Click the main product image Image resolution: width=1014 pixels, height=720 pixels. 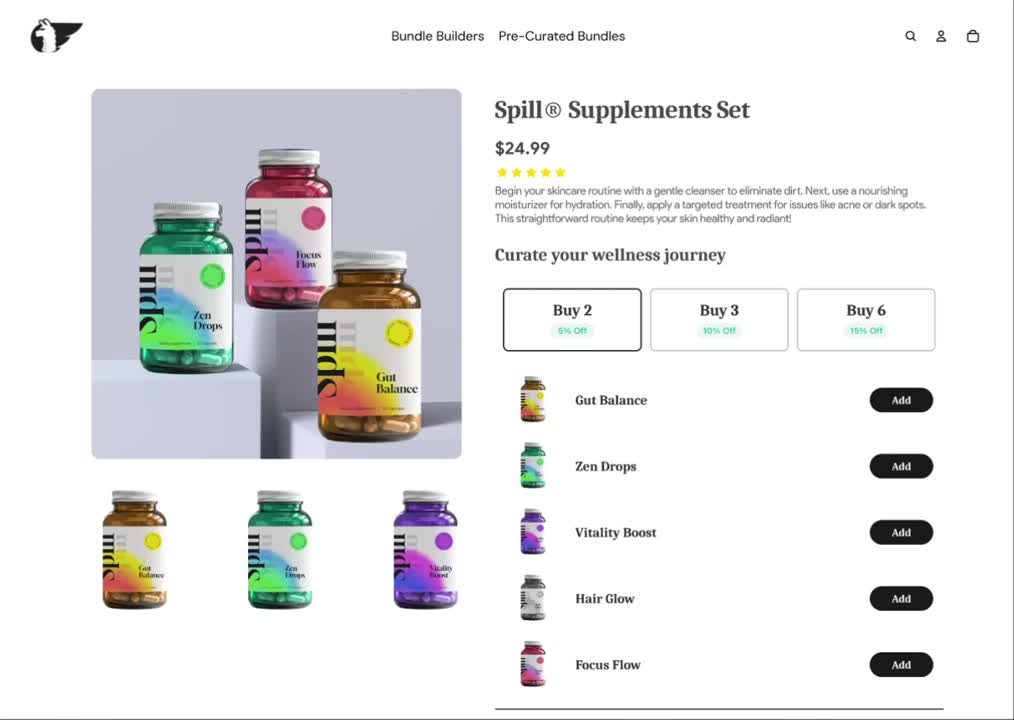tap(276, 274)
